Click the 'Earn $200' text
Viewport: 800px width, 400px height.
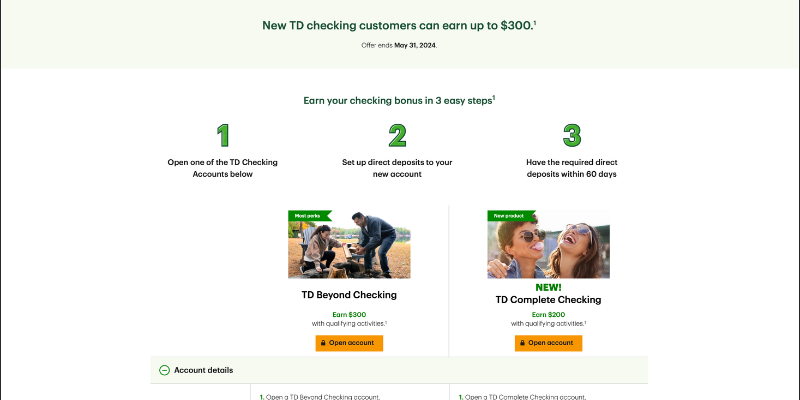click(548, 314)
